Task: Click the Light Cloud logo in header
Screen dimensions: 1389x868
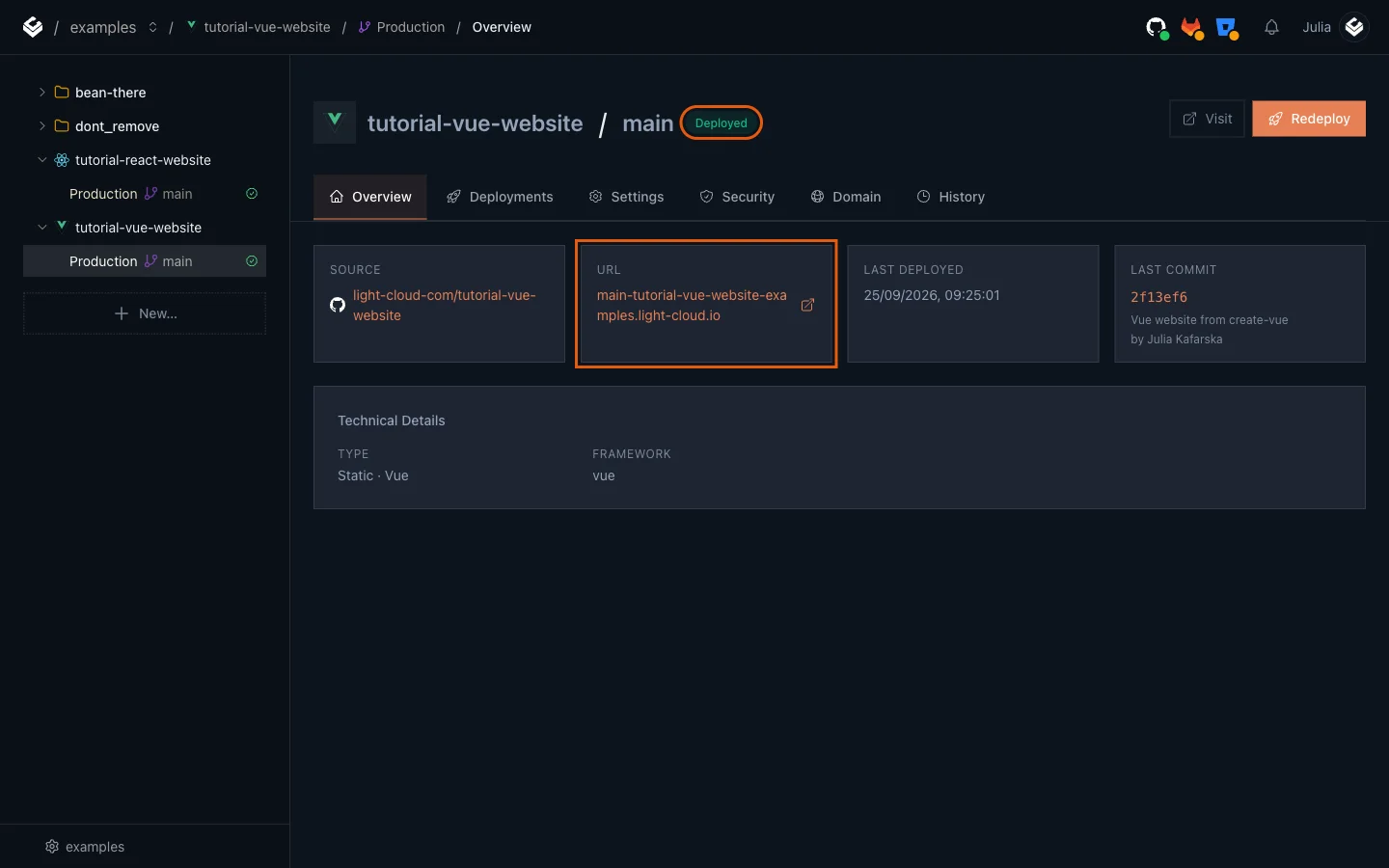Action: pos(33,27)
